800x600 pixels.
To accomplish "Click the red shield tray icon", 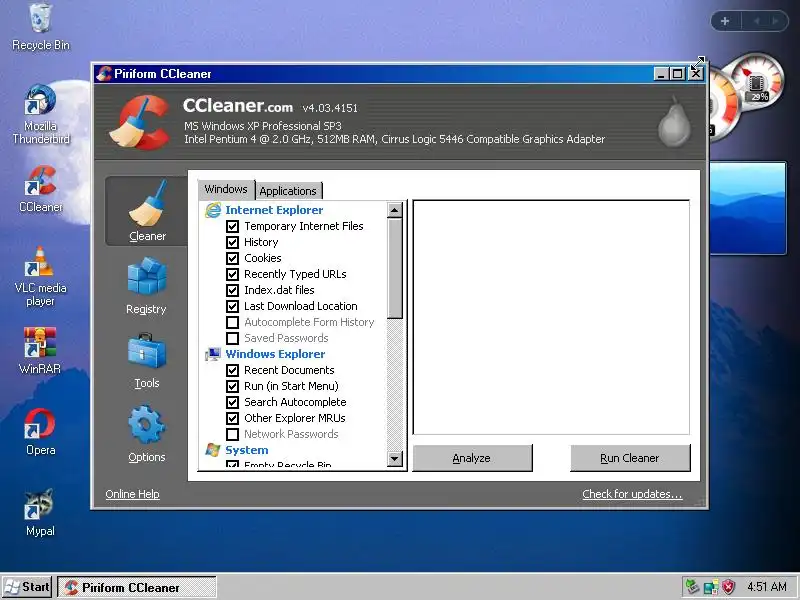I will [x=729, y=587].
